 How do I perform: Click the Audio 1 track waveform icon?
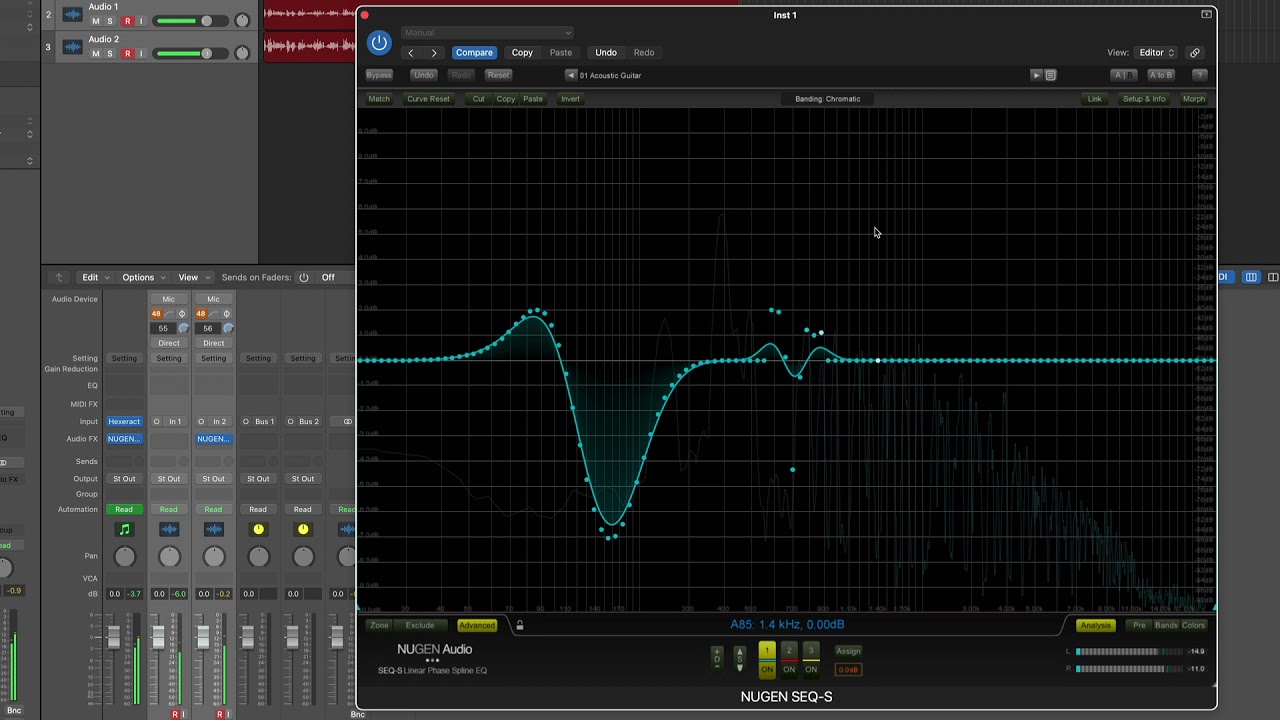(72, 14)
